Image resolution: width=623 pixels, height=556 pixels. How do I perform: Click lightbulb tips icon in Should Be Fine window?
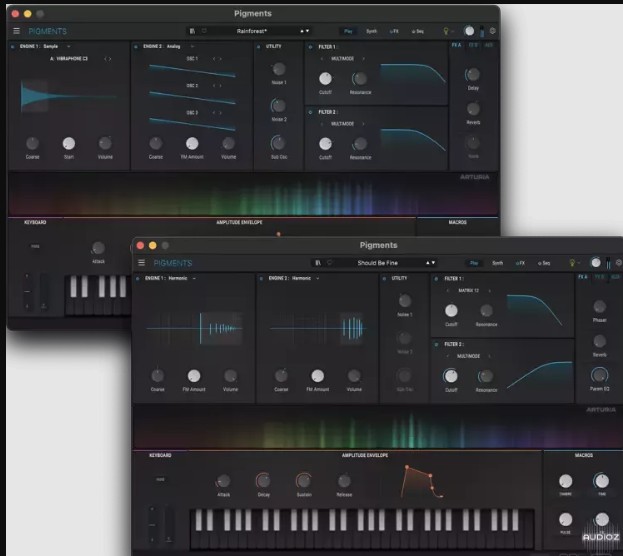[x=572, y=263]
